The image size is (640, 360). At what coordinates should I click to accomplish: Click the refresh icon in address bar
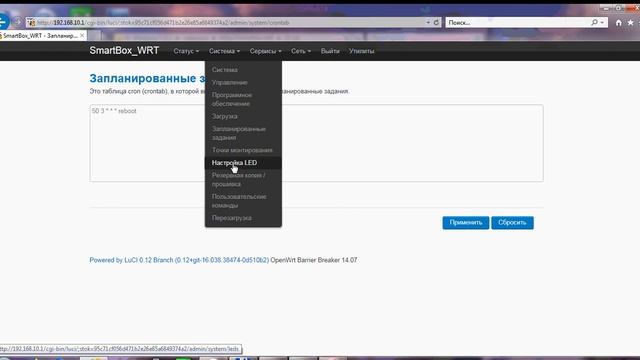[436, 22]
